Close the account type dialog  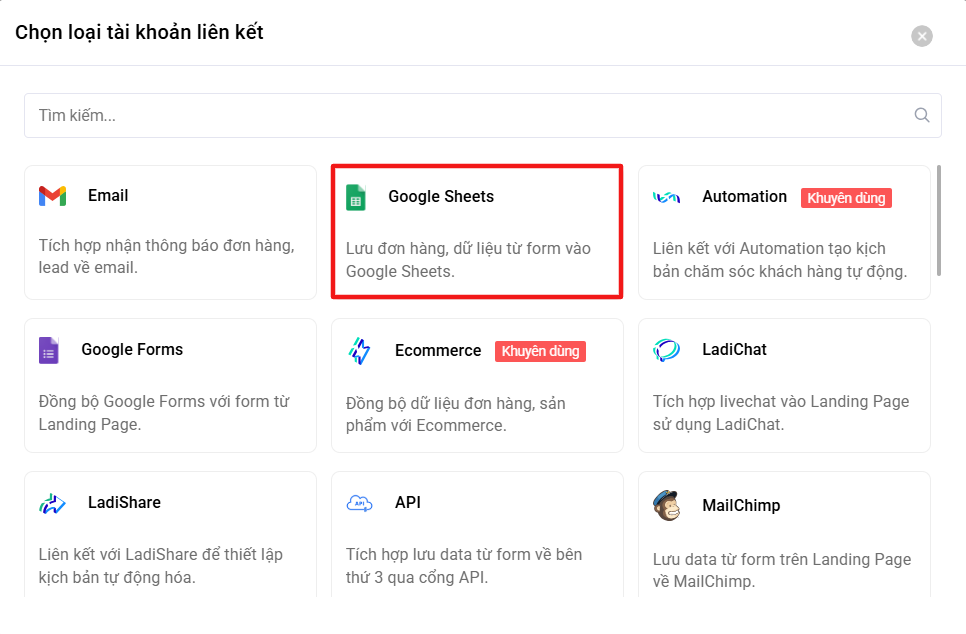coord(922,36)
